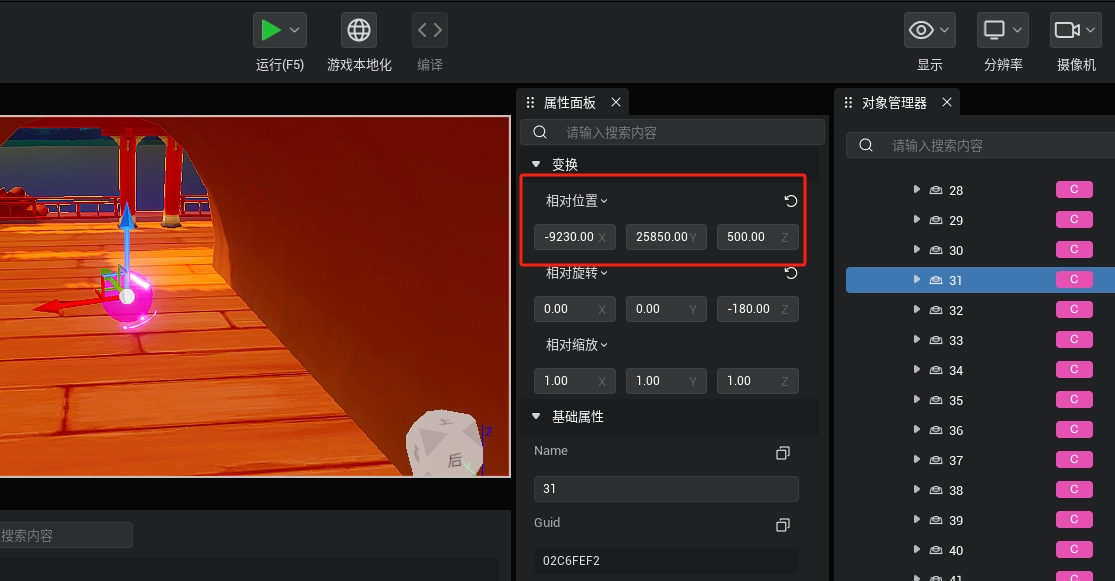1115x581 pixels.
Task: Select object 35 in the object list
Action: (x=956, y=401)
